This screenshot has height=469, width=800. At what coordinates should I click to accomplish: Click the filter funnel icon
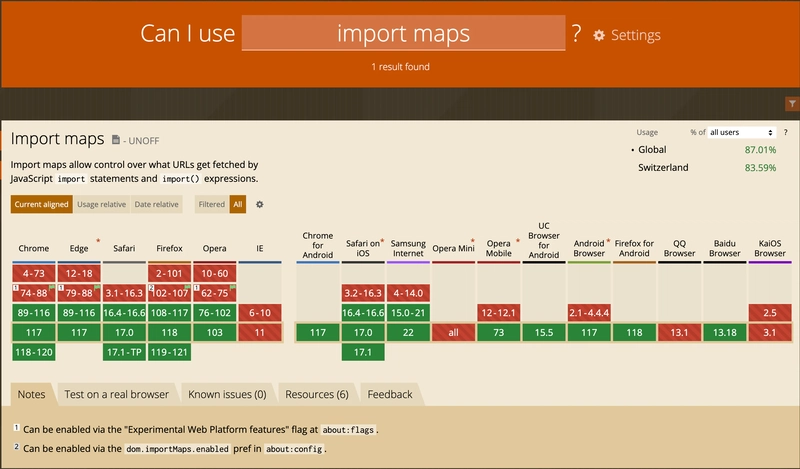(x=792, y=104)
